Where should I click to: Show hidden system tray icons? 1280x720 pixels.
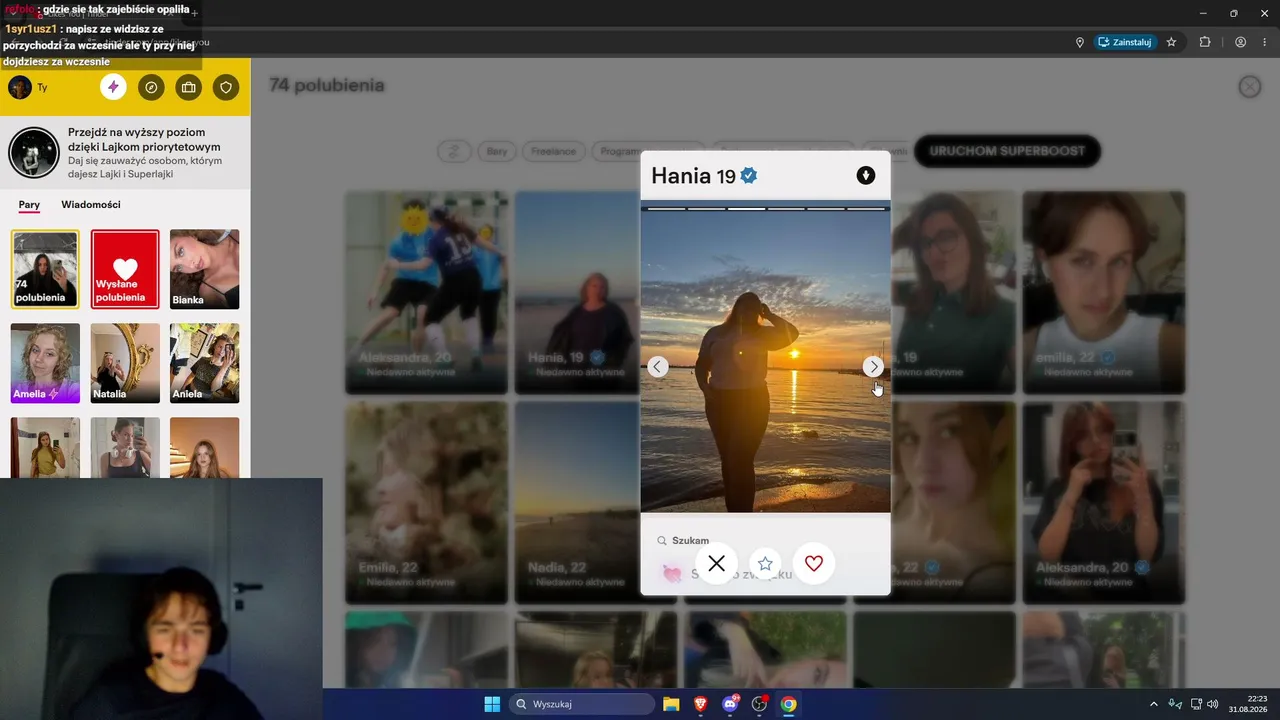pos(1154,704)
